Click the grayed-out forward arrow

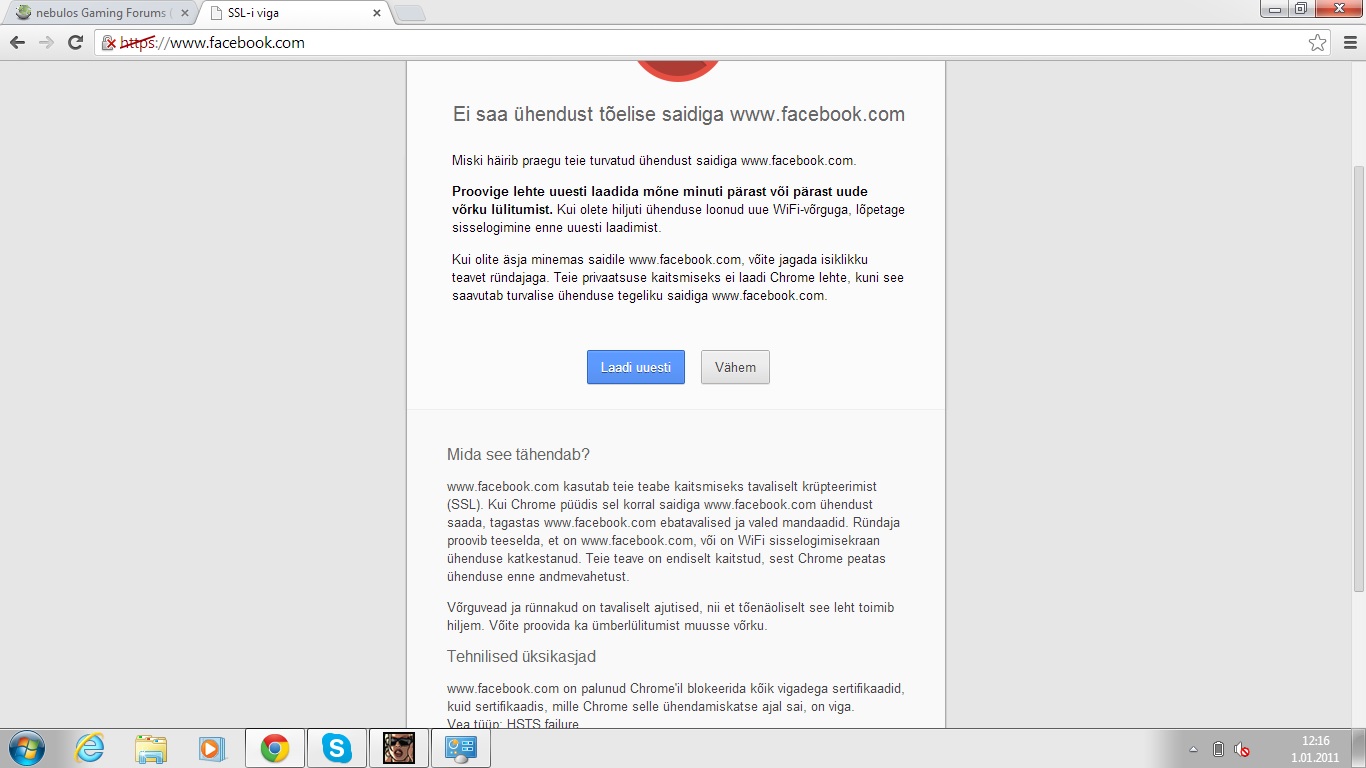tap(46, 43)
